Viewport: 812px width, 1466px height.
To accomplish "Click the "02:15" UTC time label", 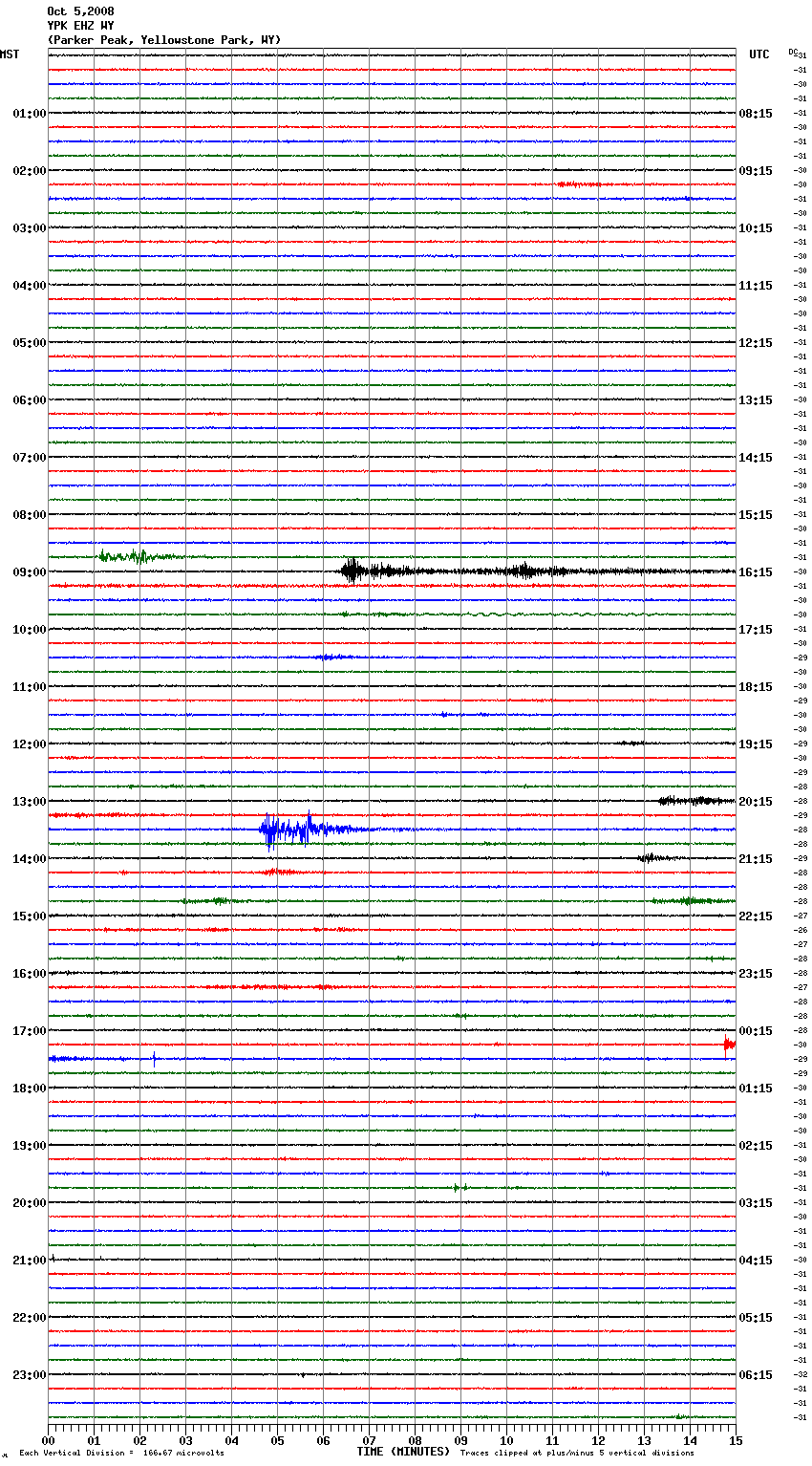I will click(x=756, y=1146).
